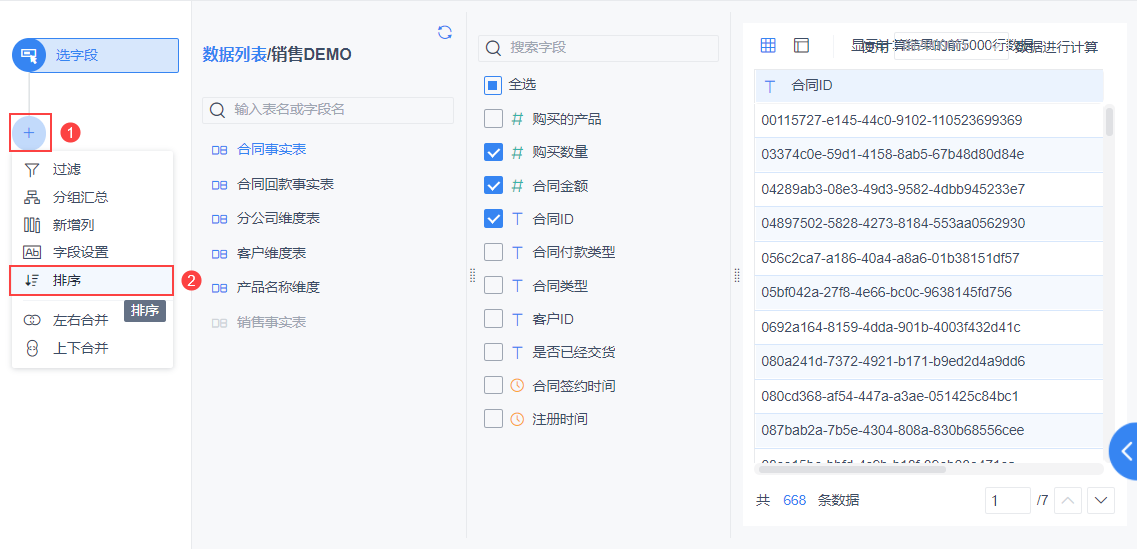
Task: Choose 左右合并 from the step menu
Action: 92,320
